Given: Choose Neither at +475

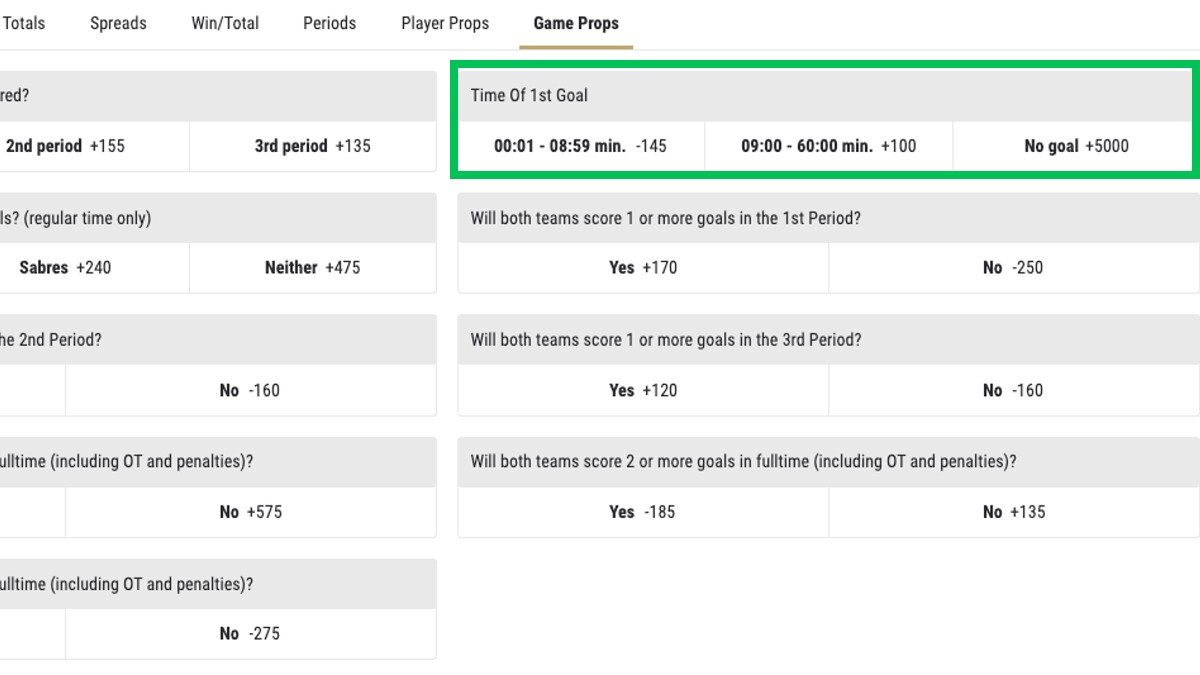Looking at the screenshot, I should coord(313,268).
